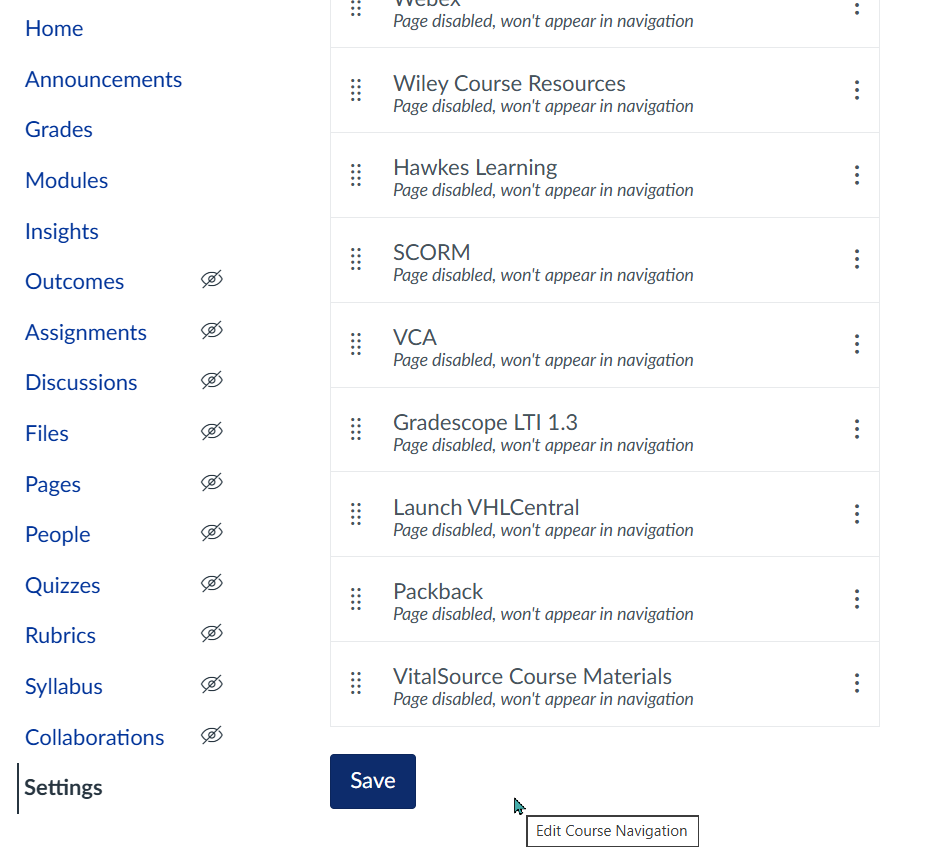Click the drag handle beside Launch VHLCentral
The height and width of the screenshot is (859, 946).
click(356, 513)
